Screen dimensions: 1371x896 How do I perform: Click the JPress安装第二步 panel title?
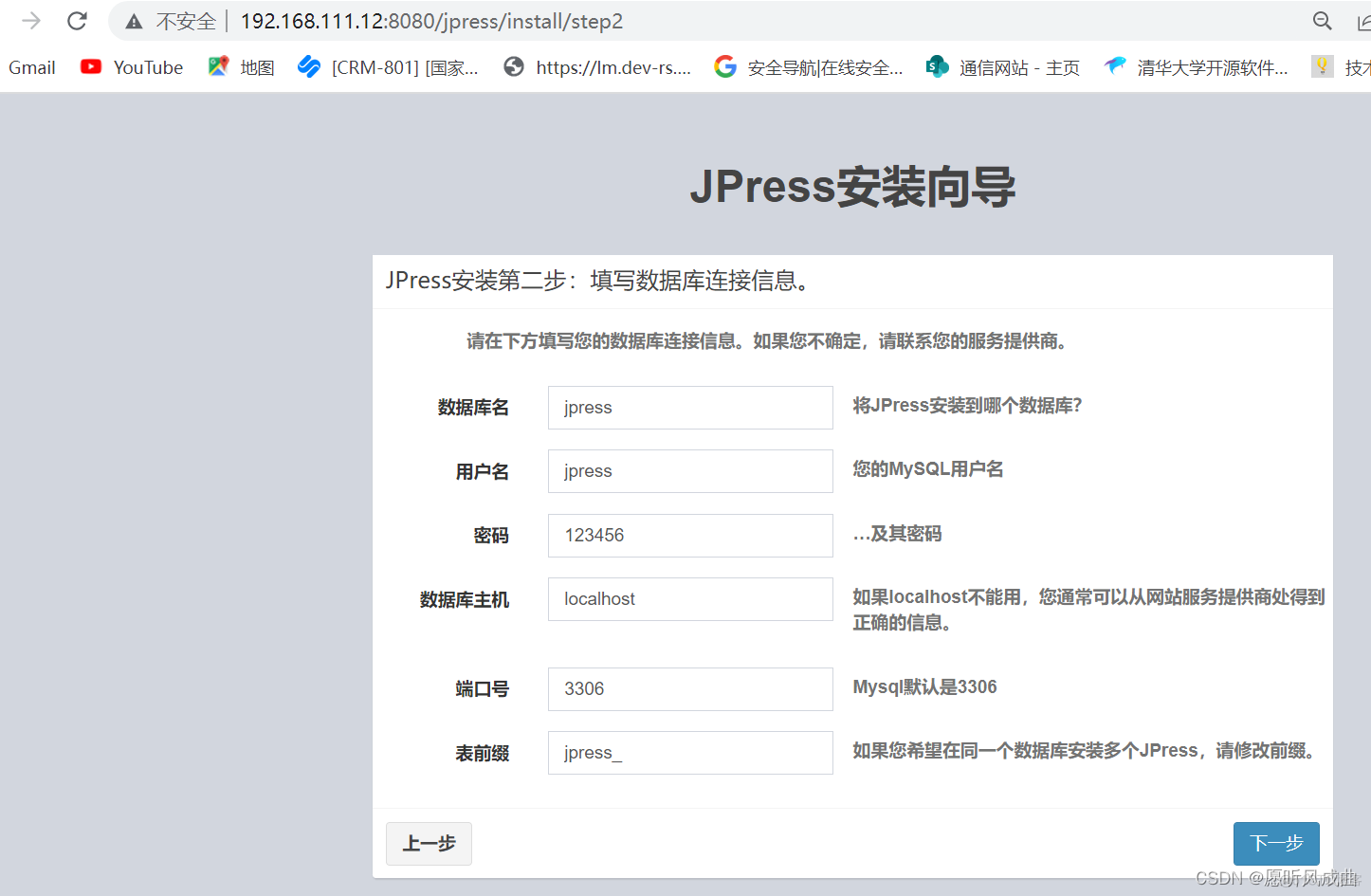point(599,281)
